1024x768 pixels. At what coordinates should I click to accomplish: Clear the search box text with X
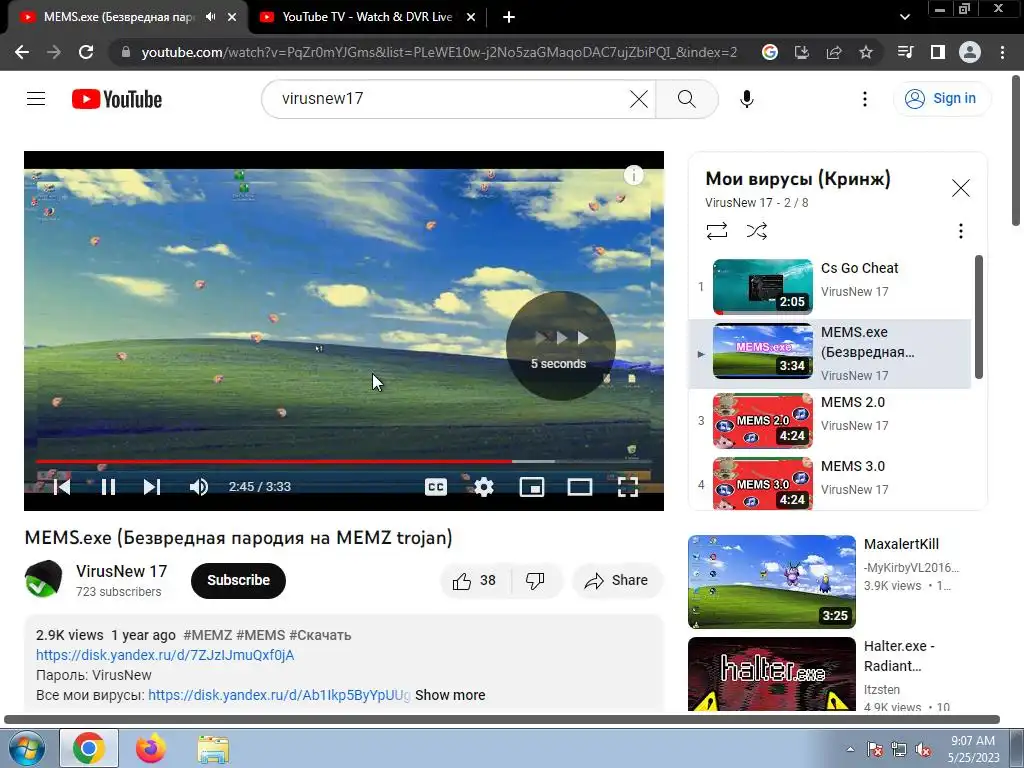coord(639,99)
